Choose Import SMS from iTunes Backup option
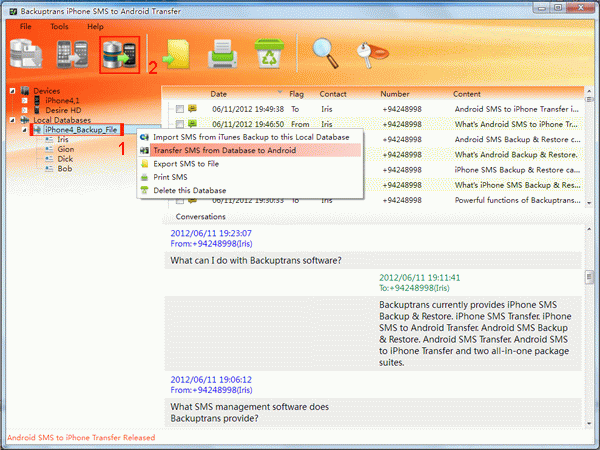The width and height of the screenshot is (600, 450). point(249,137)
